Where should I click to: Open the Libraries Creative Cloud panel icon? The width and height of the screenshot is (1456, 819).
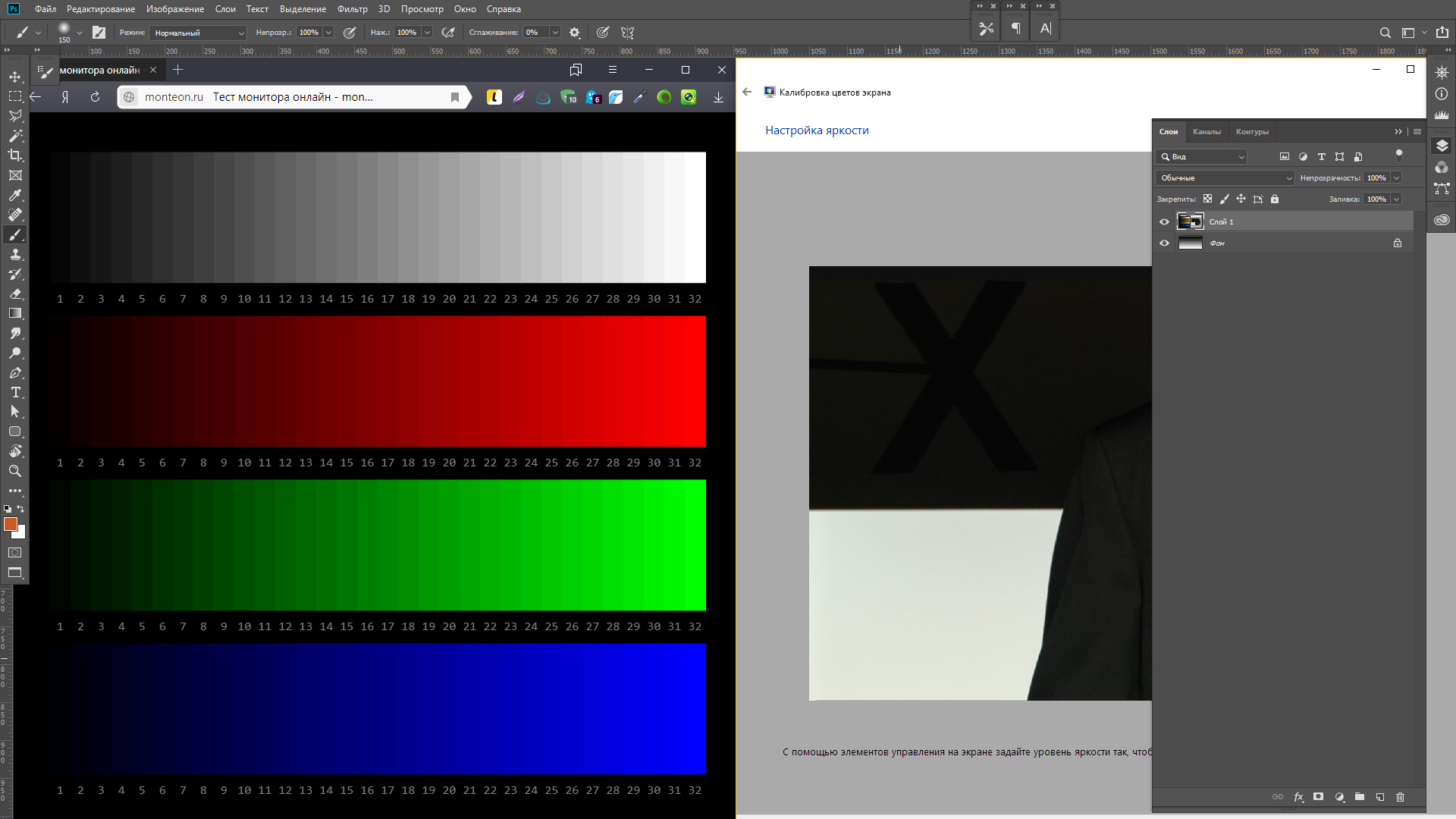tap(1442, 220)
